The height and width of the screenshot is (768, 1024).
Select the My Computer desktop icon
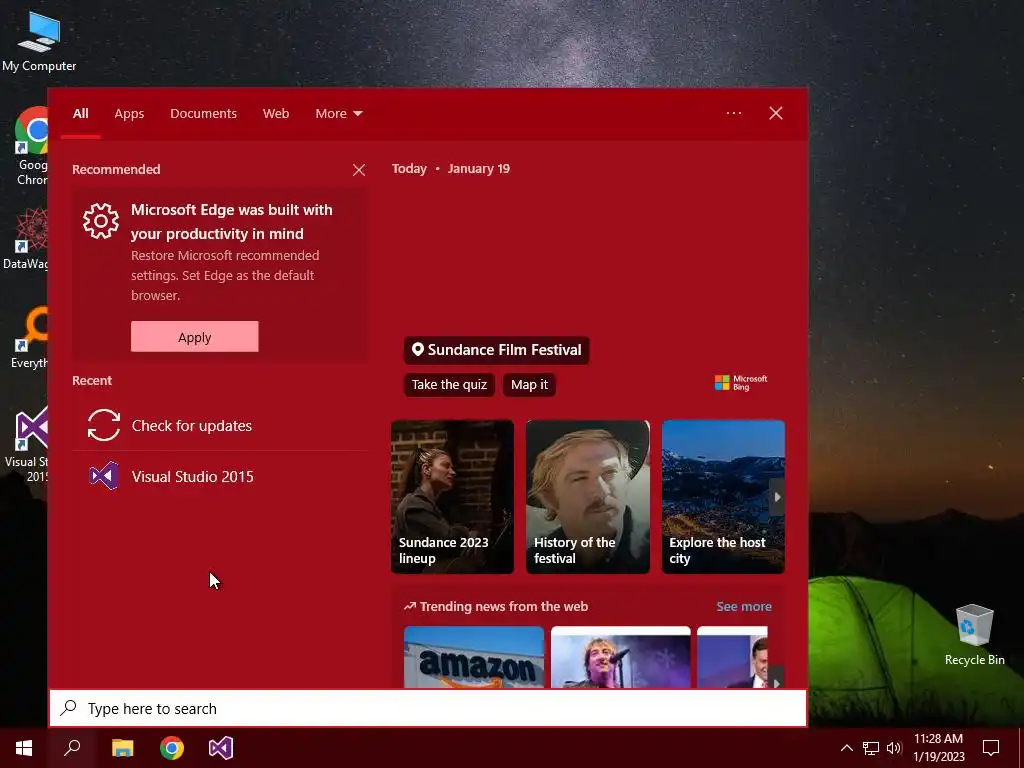pyautogui.click(x=39, y=42)
